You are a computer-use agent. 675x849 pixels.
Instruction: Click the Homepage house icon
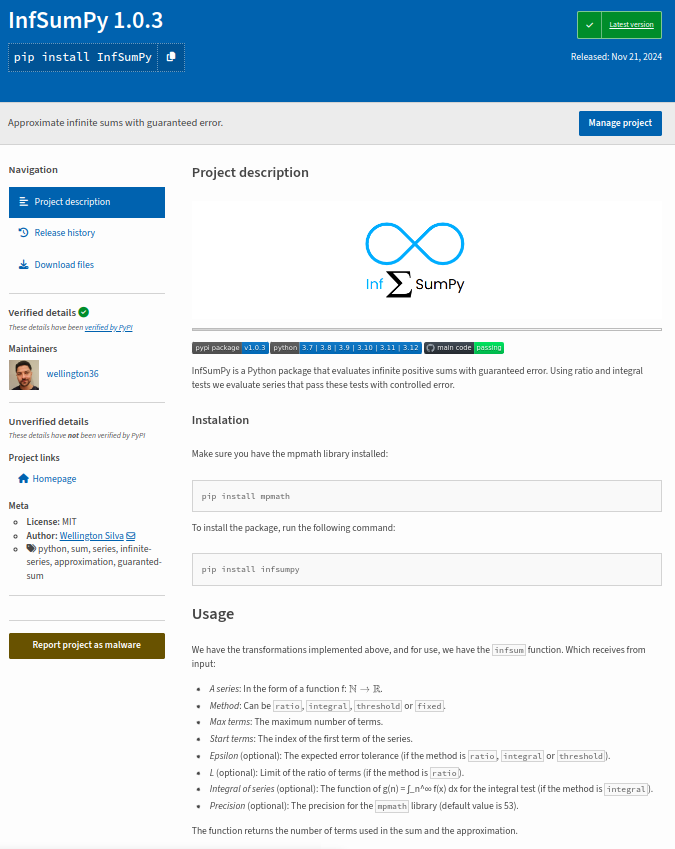point(23,479)
